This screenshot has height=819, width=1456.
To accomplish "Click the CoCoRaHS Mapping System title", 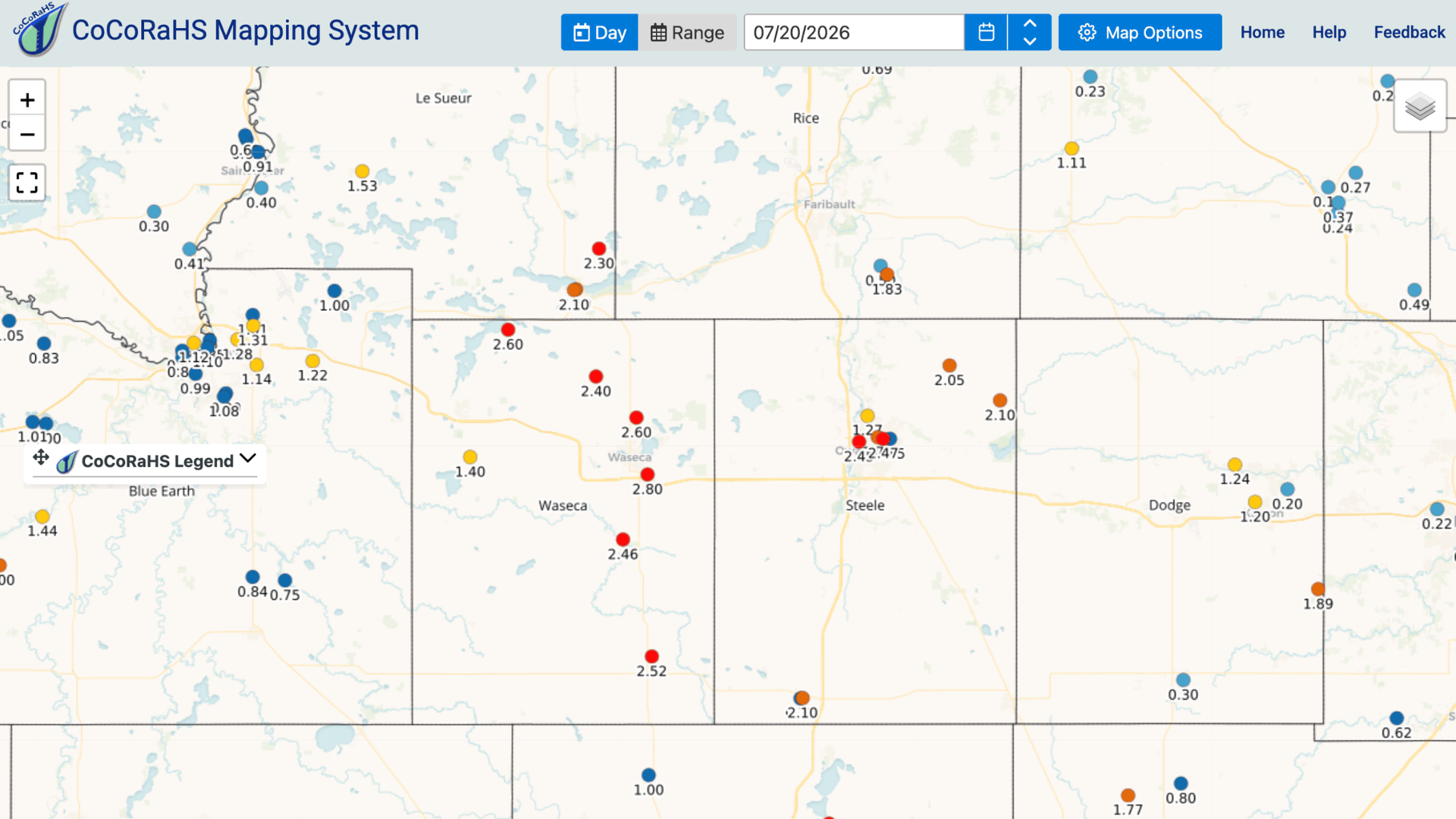I will [x=246, y=30].
